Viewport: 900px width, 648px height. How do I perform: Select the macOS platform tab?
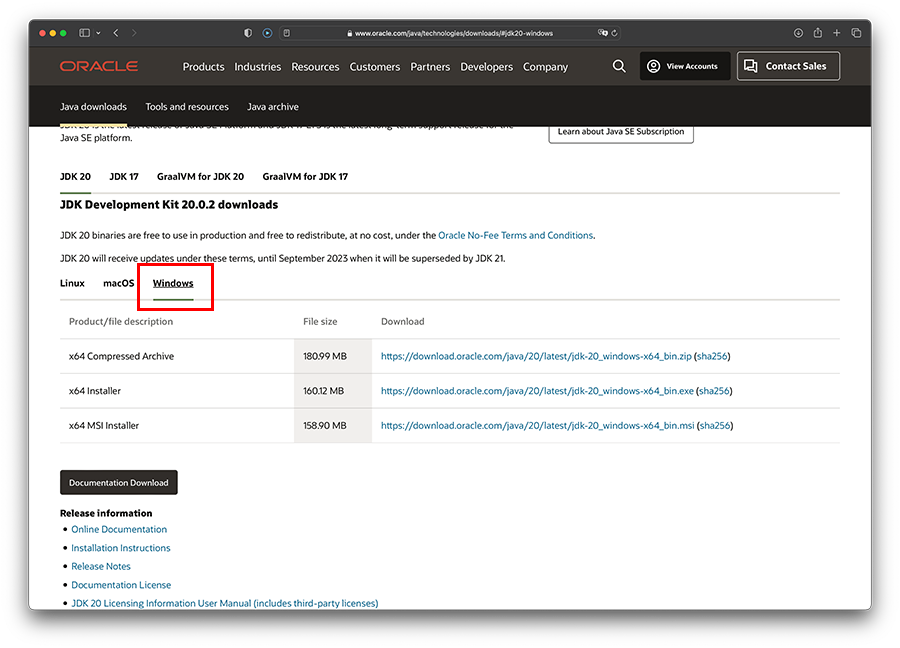tap(118, 283)
